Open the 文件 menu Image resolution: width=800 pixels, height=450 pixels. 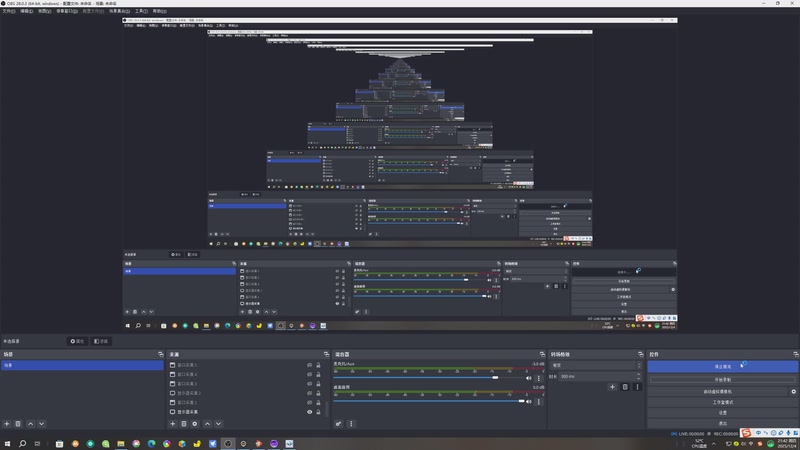tap(9, 11)
